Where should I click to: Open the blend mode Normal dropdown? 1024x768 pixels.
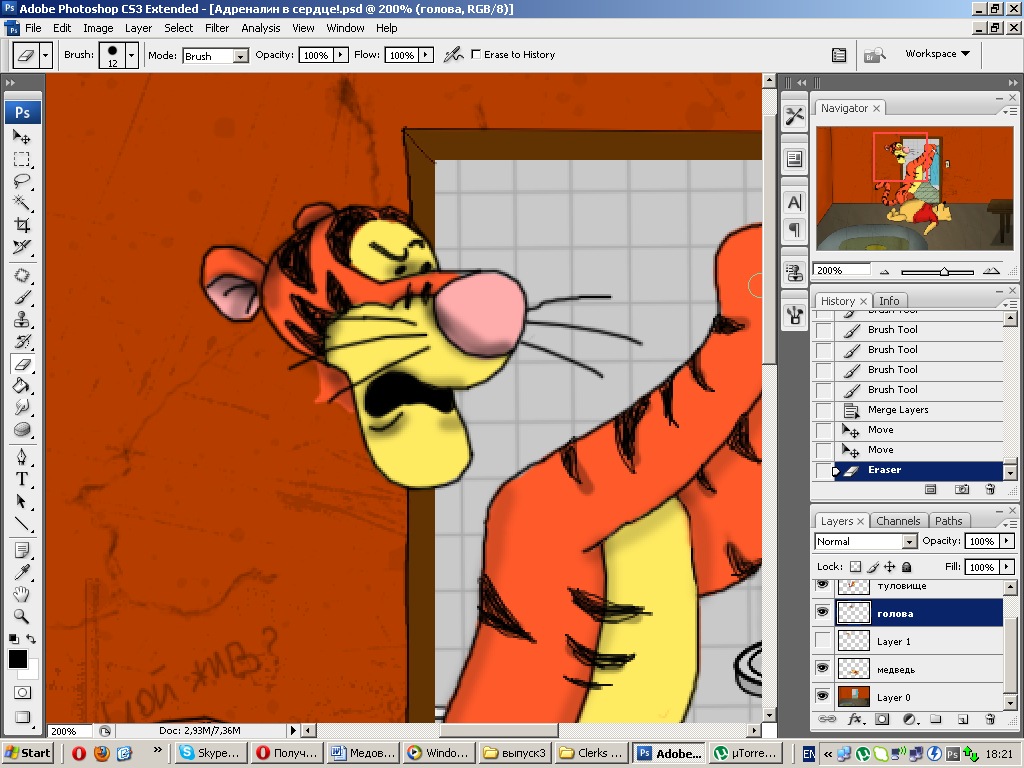pos(866,541)
